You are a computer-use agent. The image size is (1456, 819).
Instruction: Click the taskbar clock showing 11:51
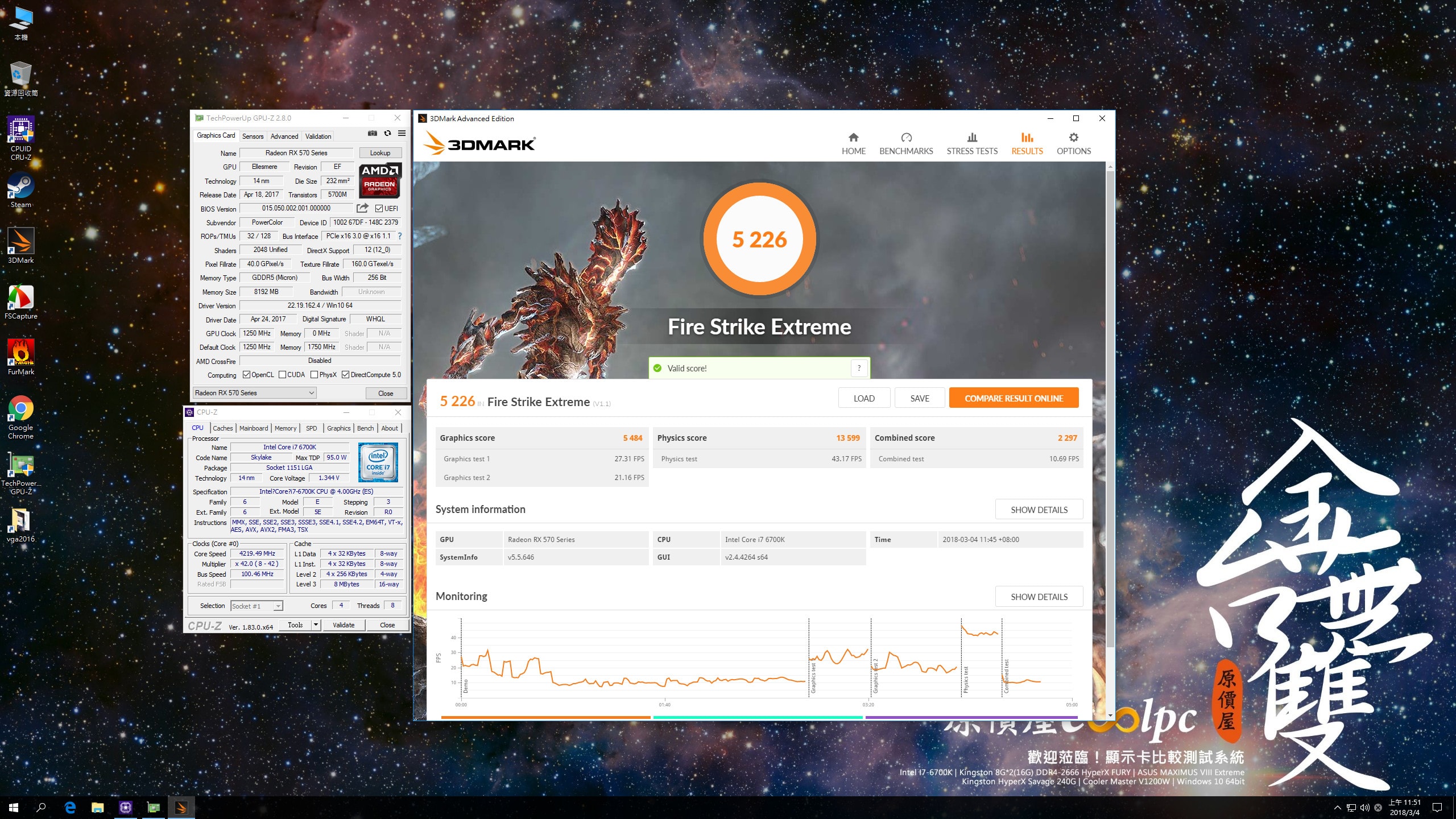[1405, 807]
